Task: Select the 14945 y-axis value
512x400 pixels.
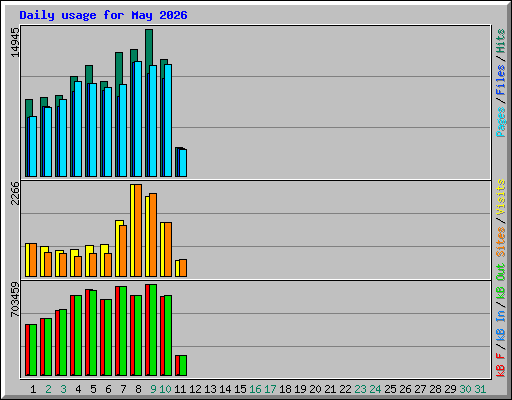Action: tap(15, 42)
